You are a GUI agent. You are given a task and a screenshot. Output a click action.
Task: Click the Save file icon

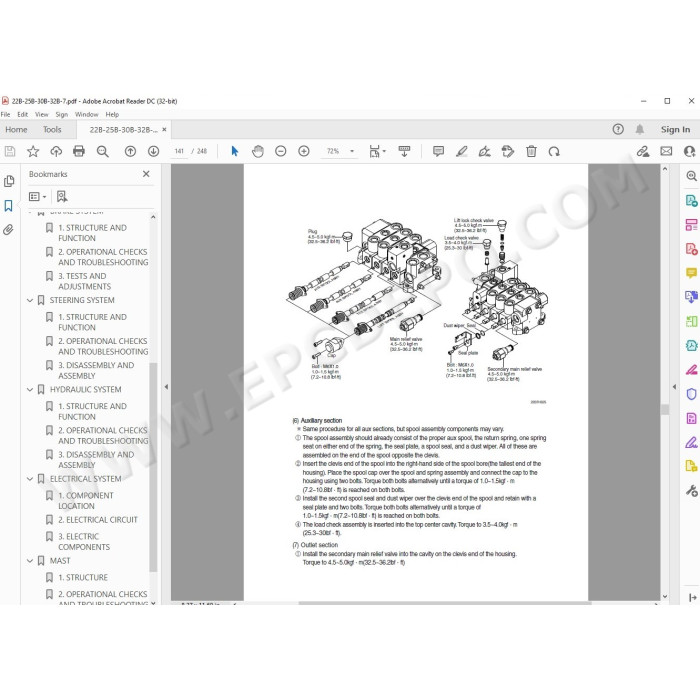10,151
